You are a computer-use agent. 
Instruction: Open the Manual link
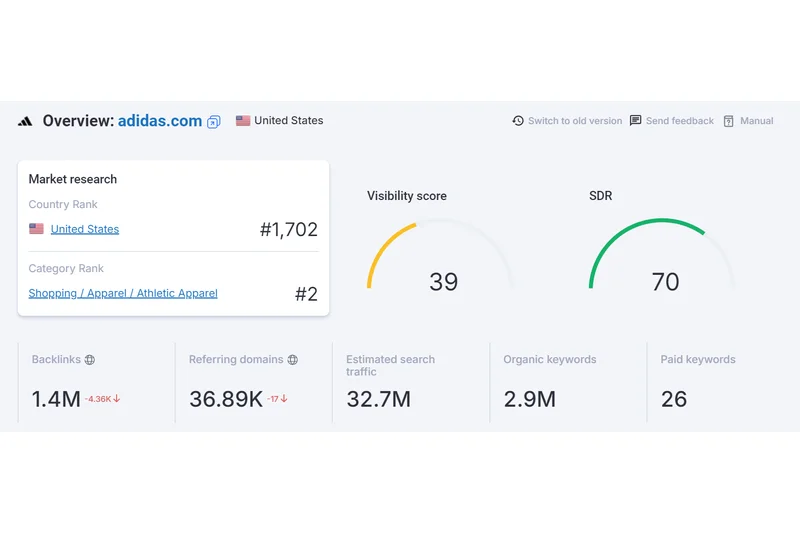coord(757,121)
